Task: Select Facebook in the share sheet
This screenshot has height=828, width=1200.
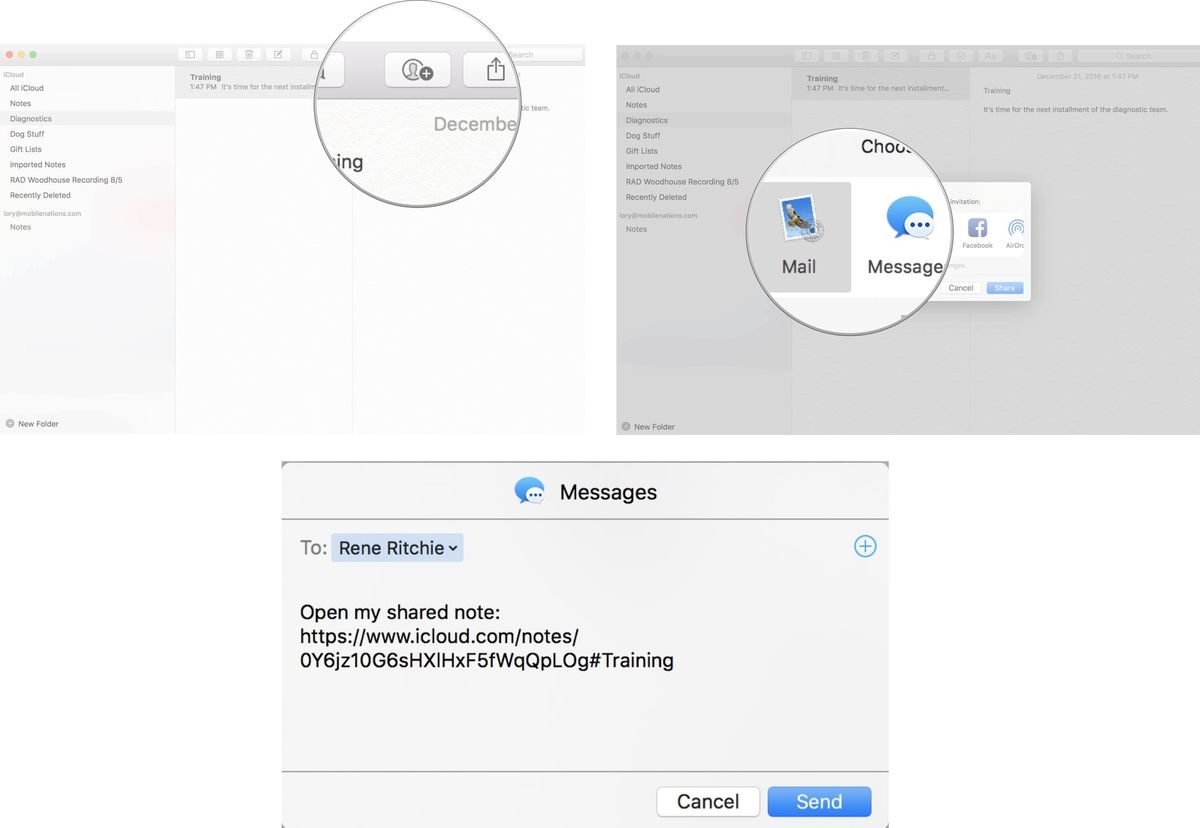Action: [x=977, y=230]
